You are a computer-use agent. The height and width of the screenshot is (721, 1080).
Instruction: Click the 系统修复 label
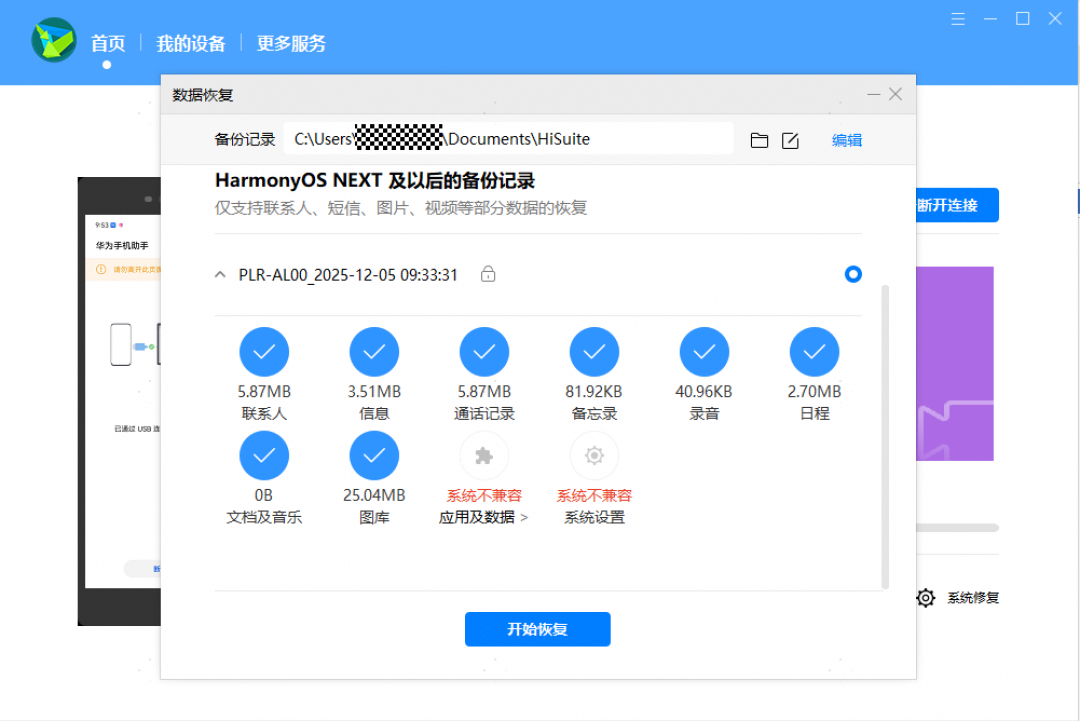pos(973,598)
